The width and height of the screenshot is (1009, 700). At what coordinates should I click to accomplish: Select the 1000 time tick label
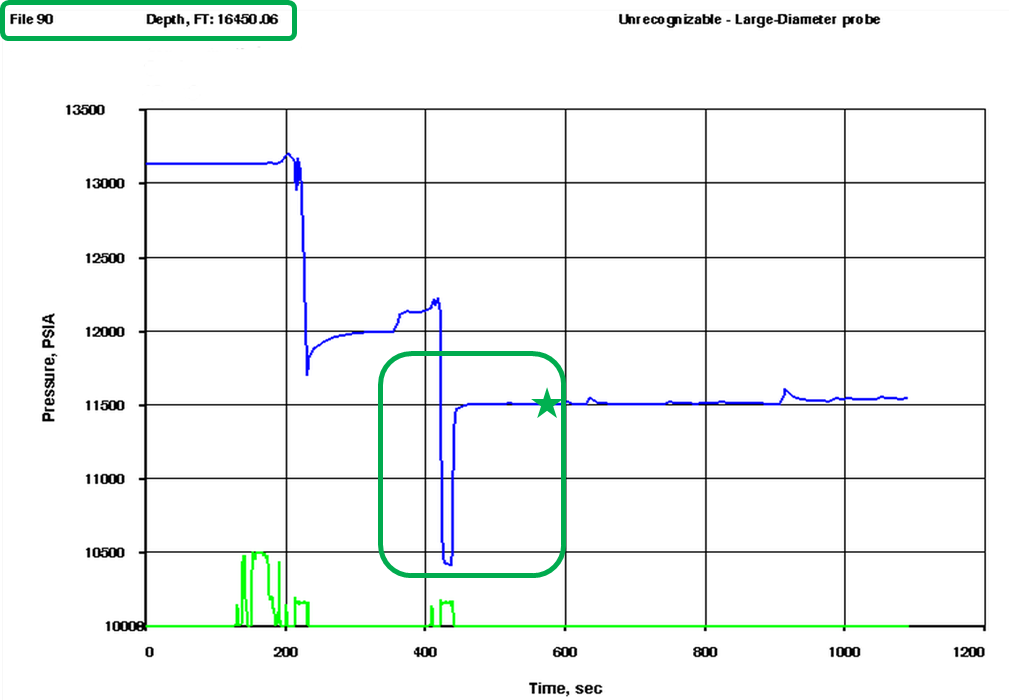pos(844,652)
